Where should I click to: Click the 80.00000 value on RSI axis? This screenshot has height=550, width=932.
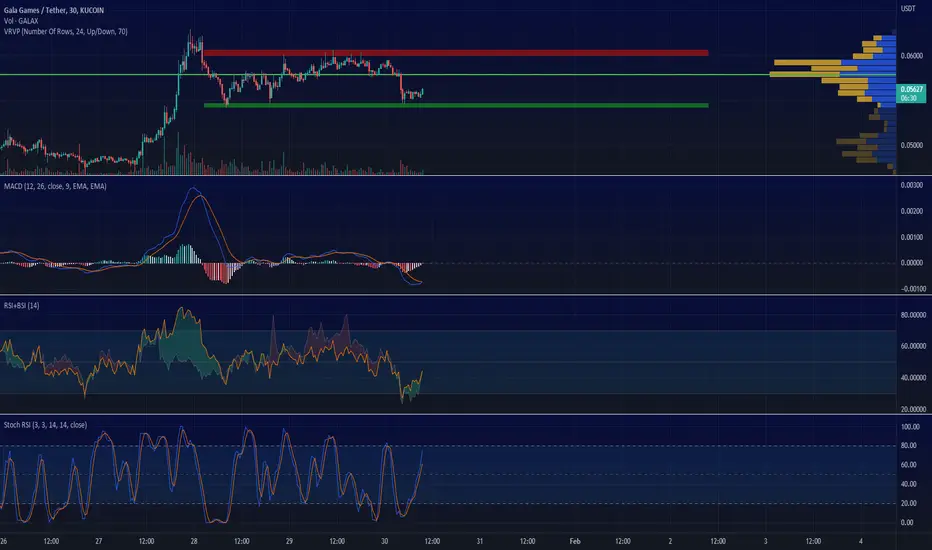[x=913, y=315]
